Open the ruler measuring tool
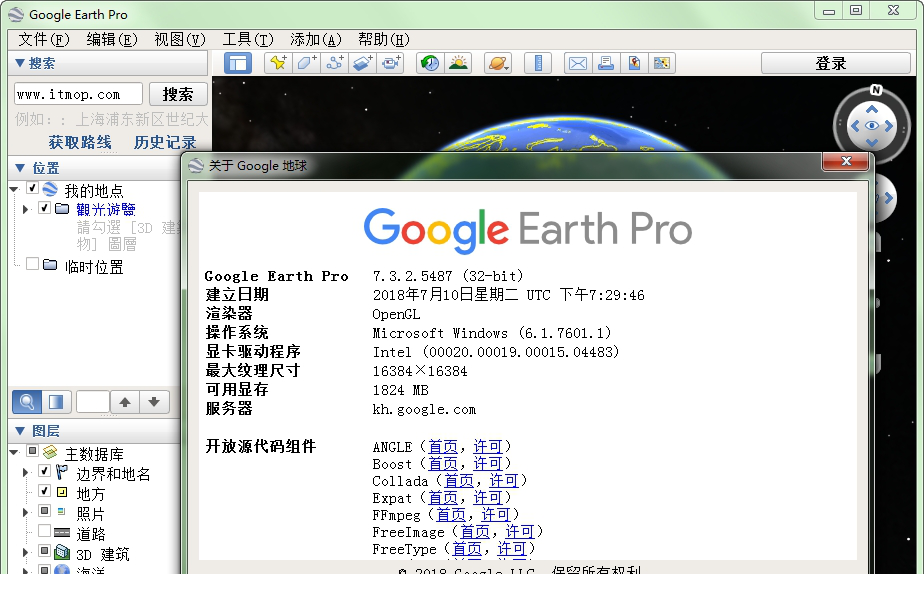Screen dimensions: 924x596 tap(538, 63)
